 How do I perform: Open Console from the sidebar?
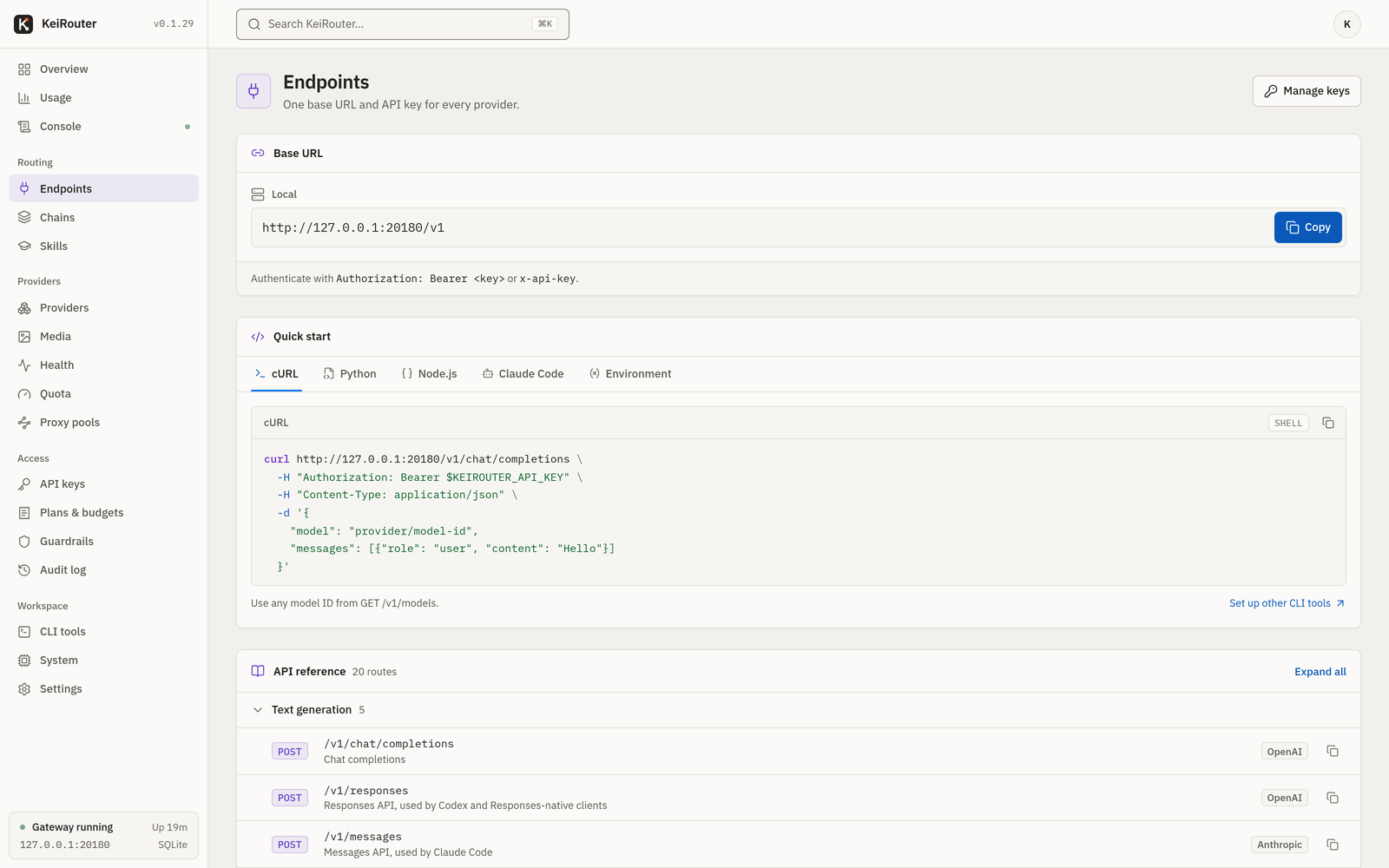[103, 127]
